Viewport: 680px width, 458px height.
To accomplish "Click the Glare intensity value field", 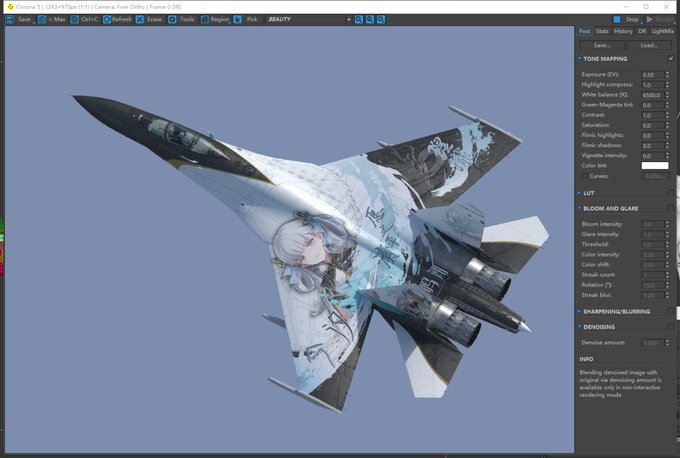I will 653,234.
